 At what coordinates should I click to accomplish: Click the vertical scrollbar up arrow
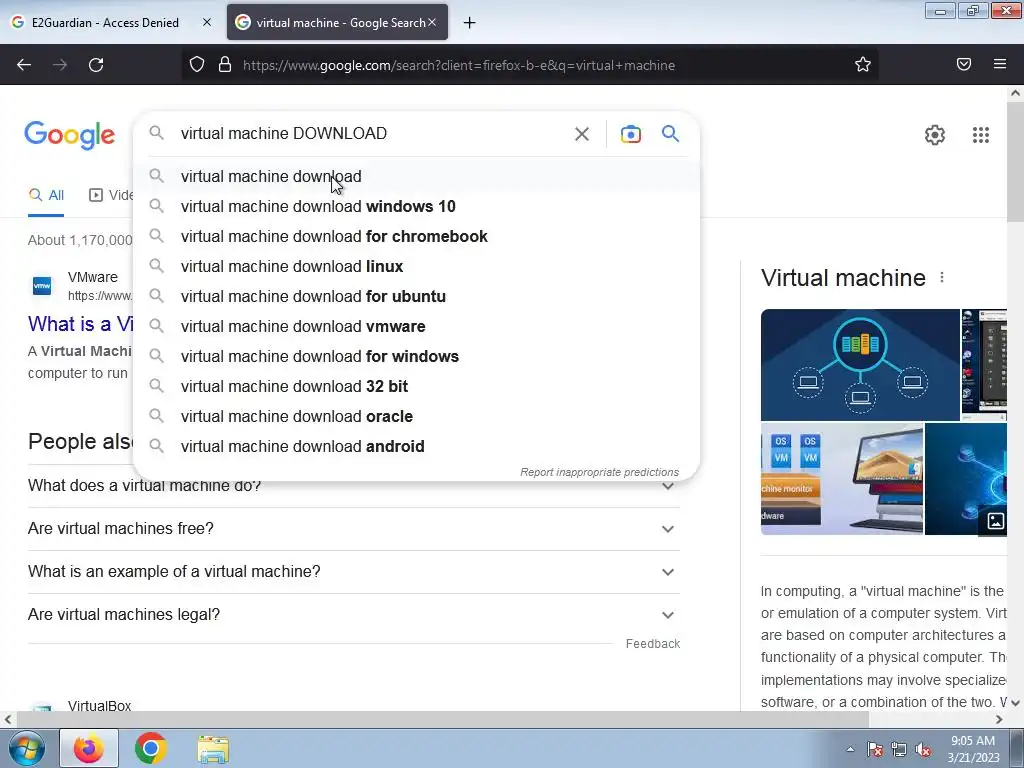(x=1015, y=93)
